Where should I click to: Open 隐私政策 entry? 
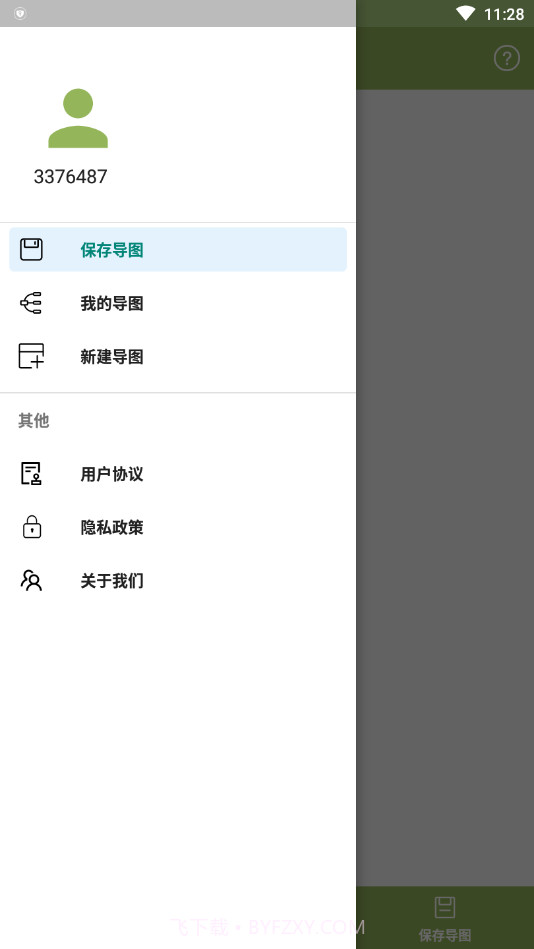click(178, 527)
